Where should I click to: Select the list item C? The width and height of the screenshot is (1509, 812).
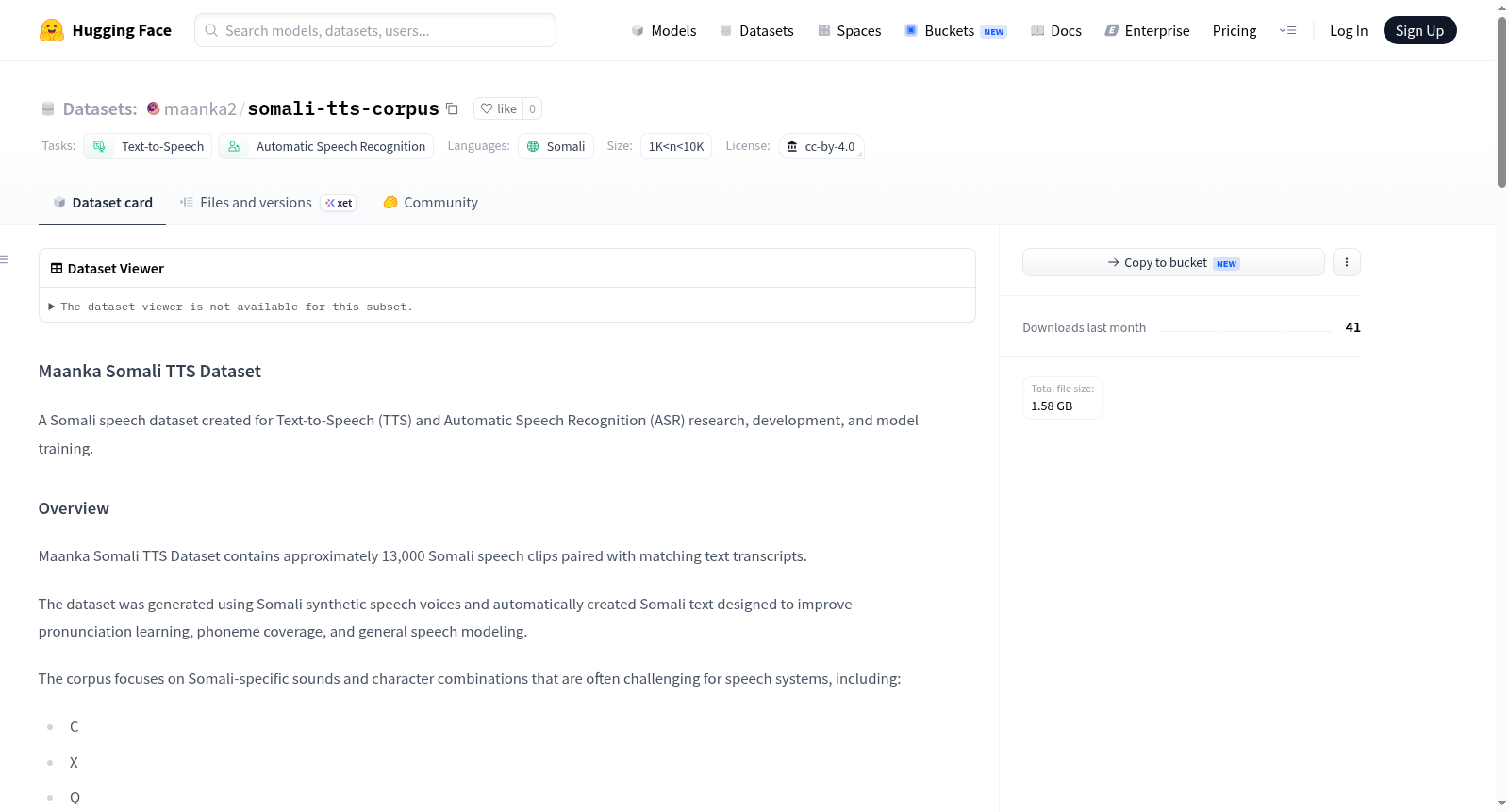pos(75,727)
